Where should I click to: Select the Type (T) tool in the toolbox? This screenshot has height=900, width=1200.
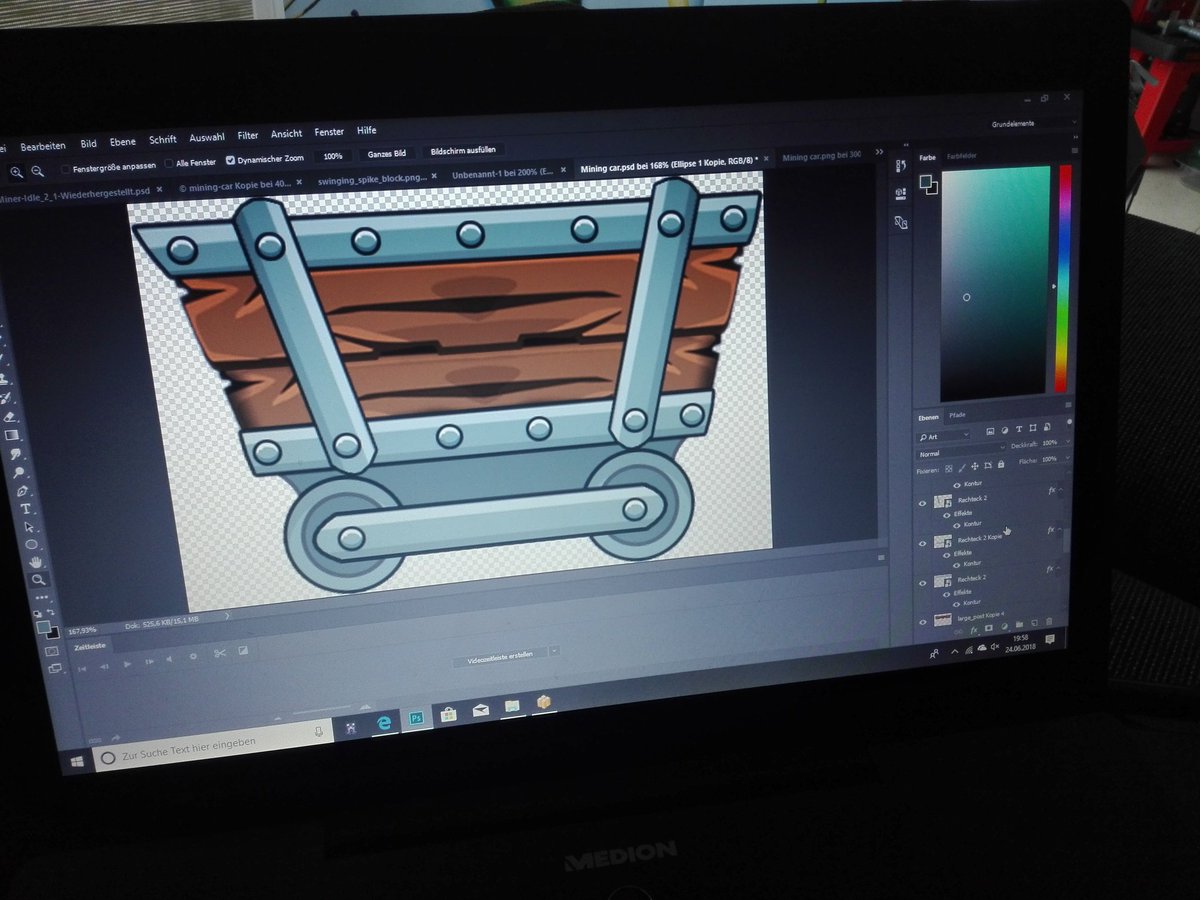click(25, 509)
